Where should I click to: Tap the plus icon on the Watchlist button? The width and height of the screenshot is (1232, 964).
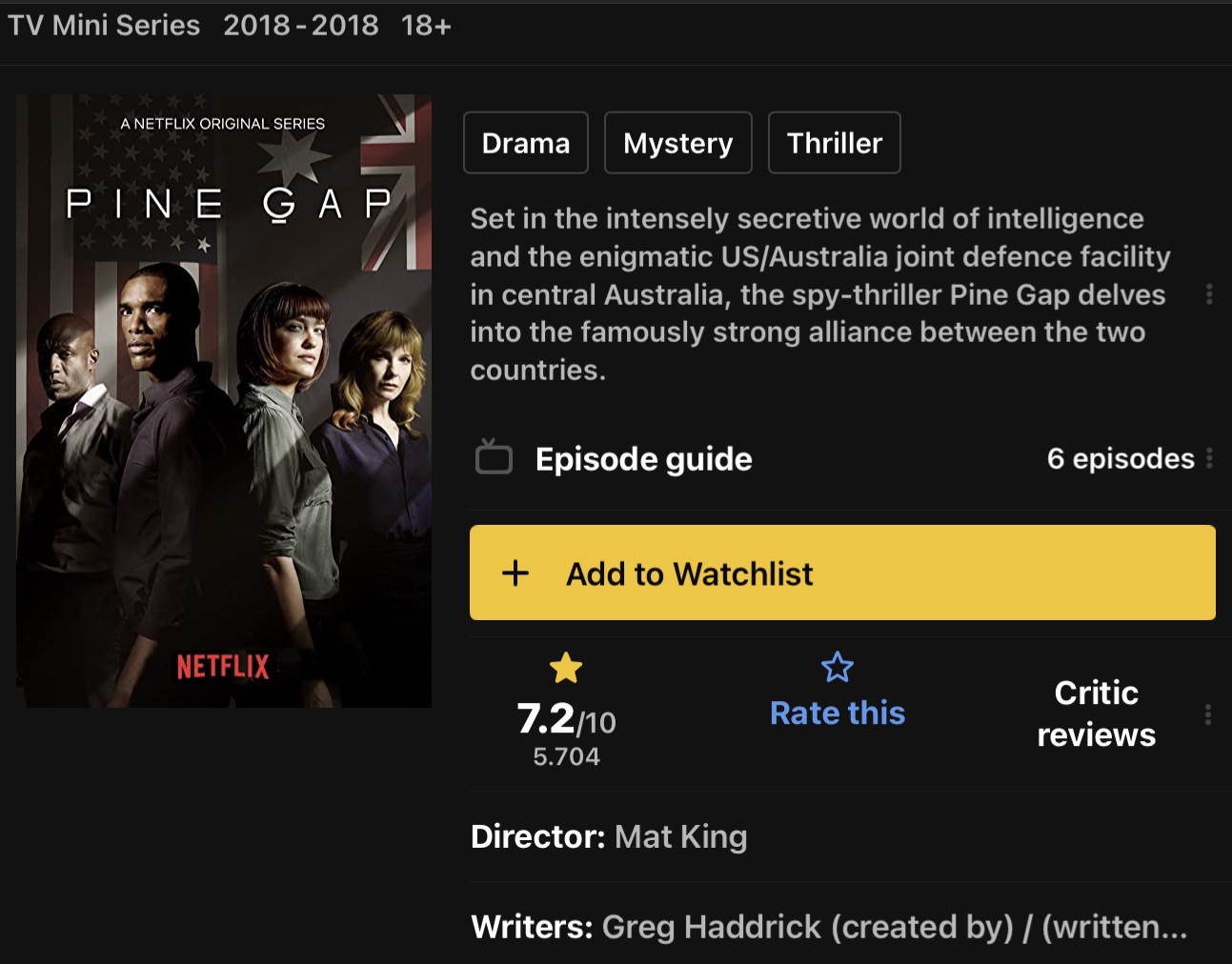(515, 572)
